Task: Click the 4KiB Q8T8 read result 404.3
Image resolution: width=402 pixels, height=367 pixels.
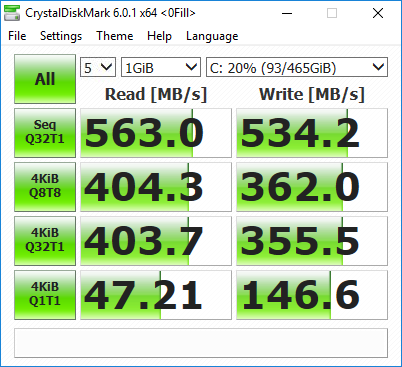Action: 156,187
